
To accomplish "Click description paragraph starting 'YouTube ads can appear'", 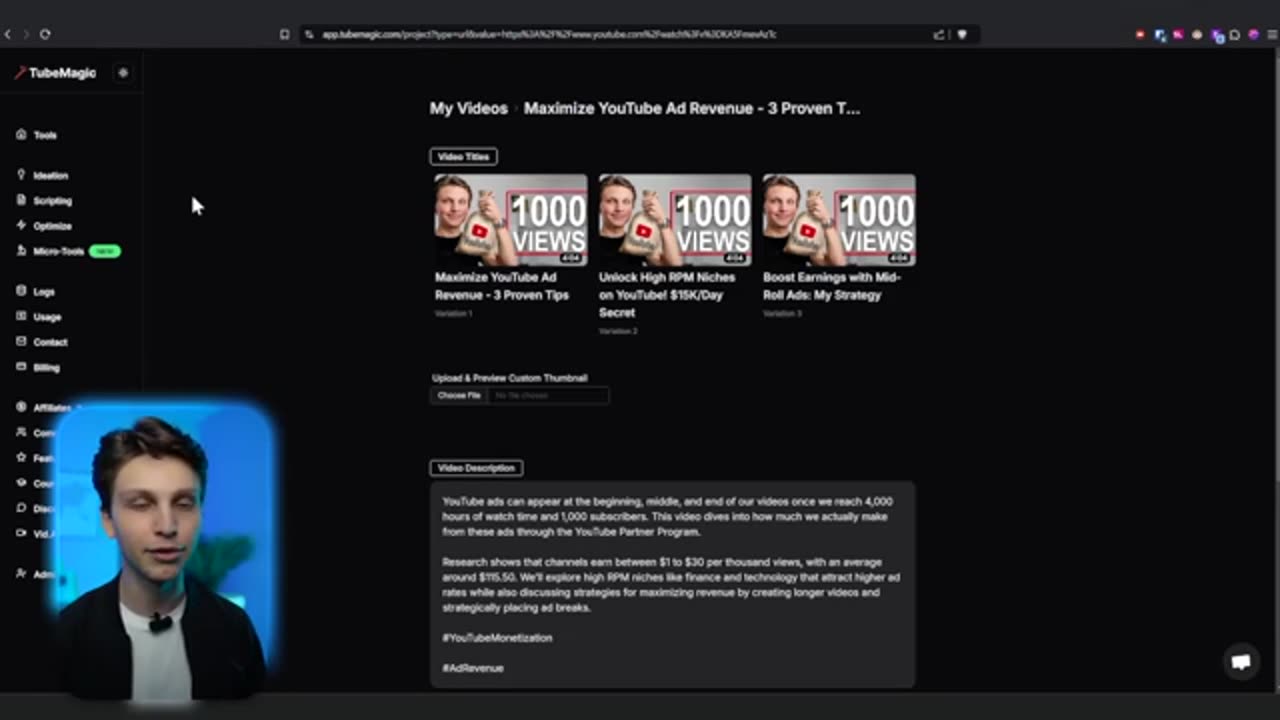I will pyautogui.click(x=667, y=516).
